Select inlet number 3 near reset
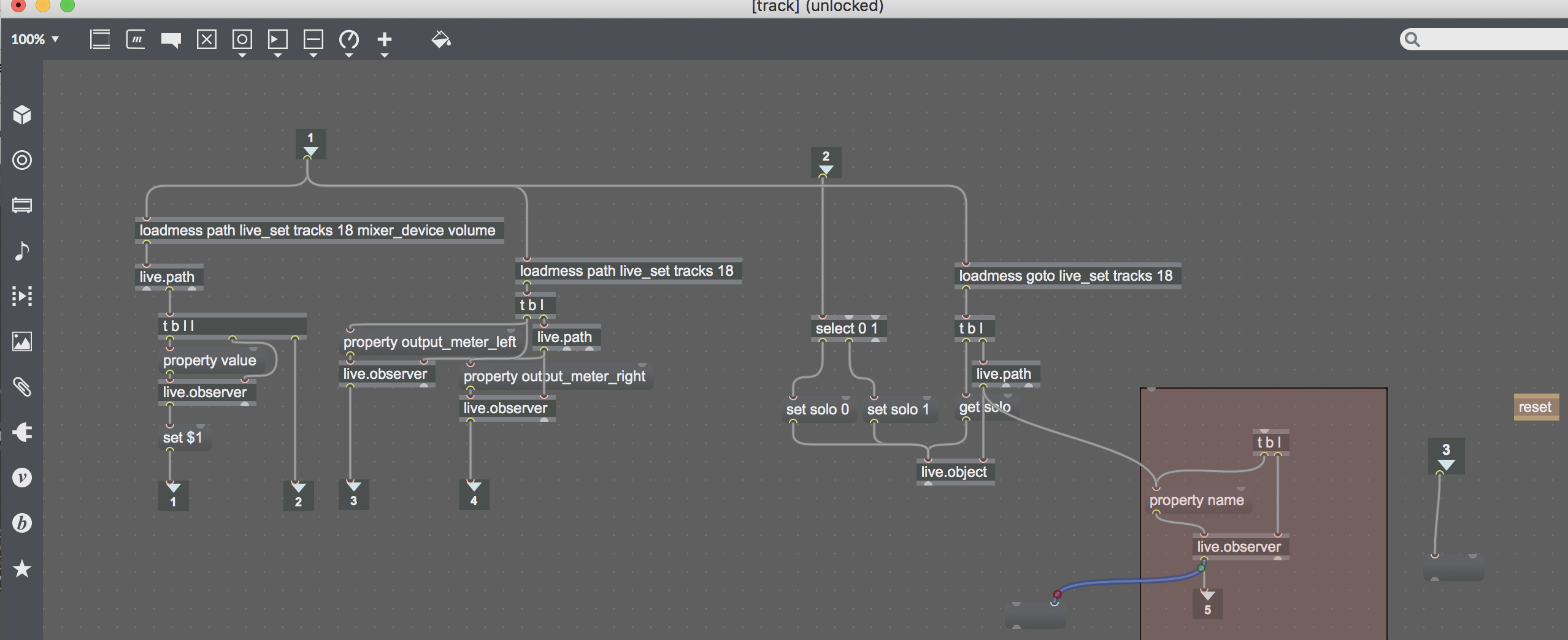1568x640 pixels. click(x=1446, y=455)
